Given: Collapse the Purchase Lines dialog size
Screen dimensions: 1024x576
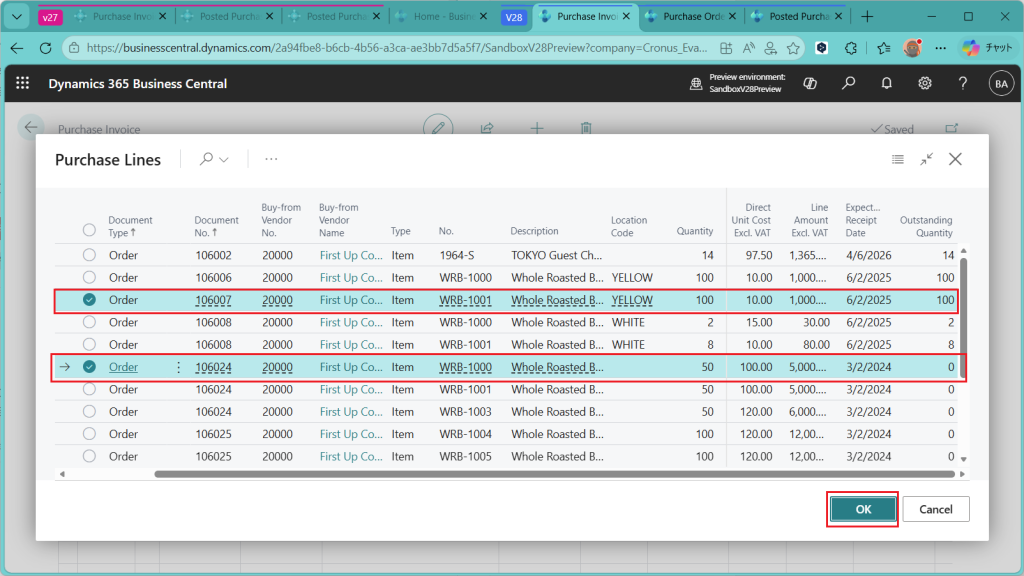Looking at the screenshot, I should coord(927,159).
